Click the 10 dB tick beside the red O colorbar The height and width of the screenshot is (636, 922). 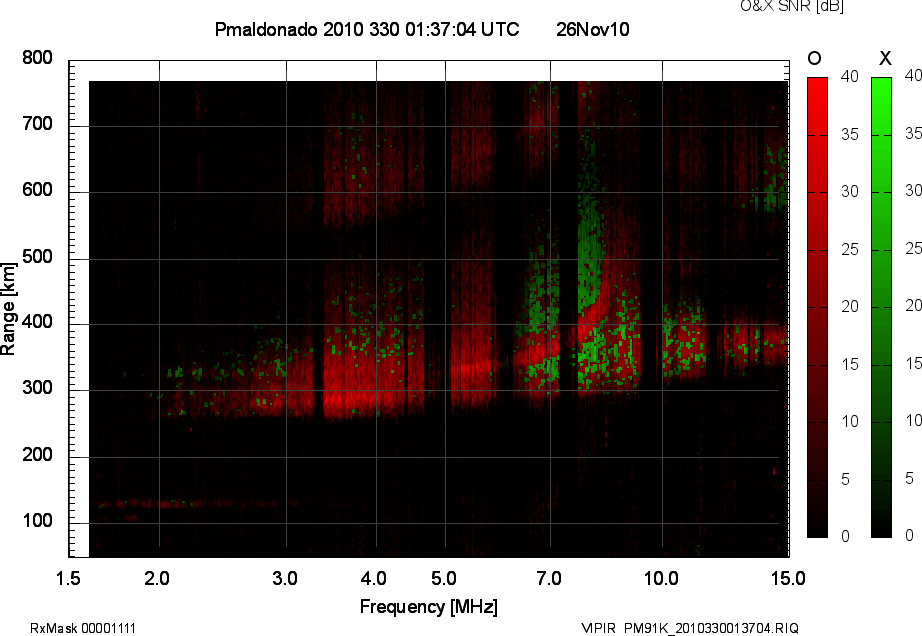pyautogui.click(x=850, y=422)
